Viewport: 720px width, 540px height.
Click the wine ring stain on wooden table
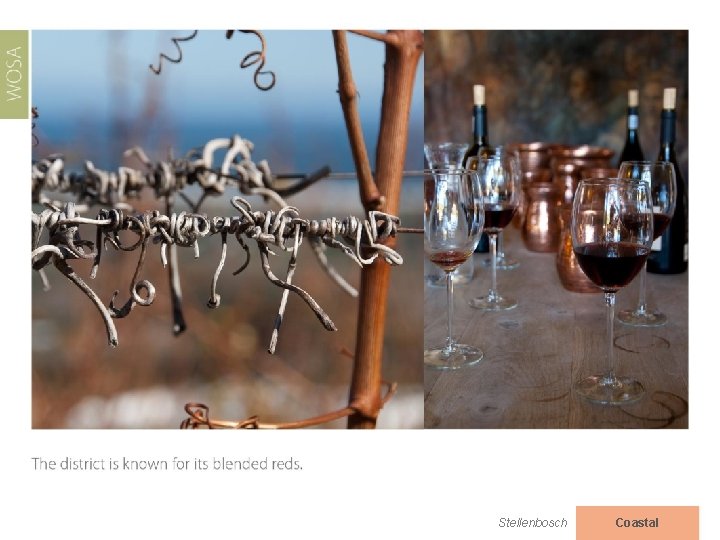pos(641,343)
